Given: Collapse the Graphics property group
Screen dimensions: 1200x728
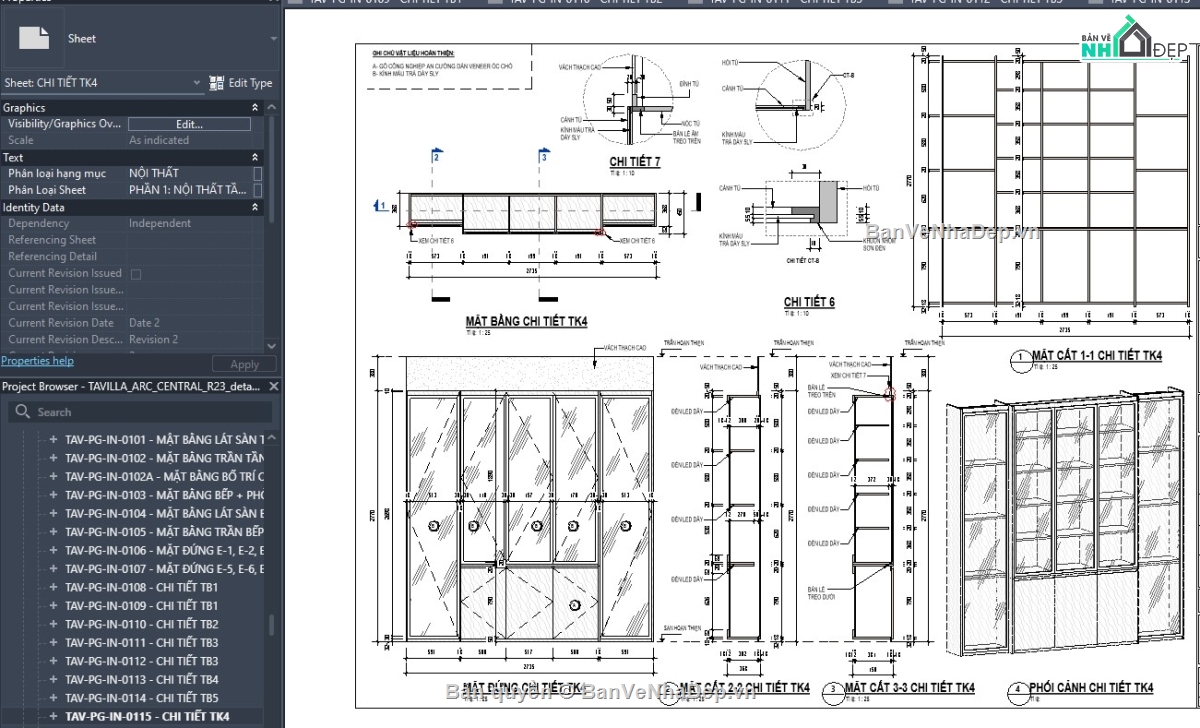Looking at the screenshot, I should 255,107.
